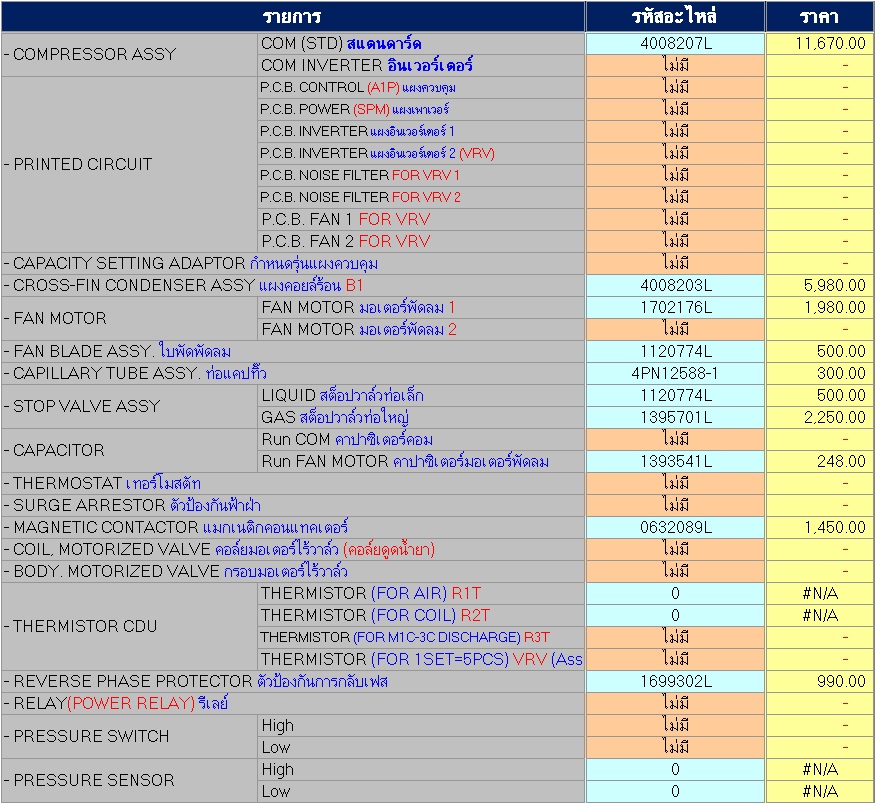Select COIL, MOTORIZED VALVE row
This screenshot has width=875, height=803.
pos(293,550)
